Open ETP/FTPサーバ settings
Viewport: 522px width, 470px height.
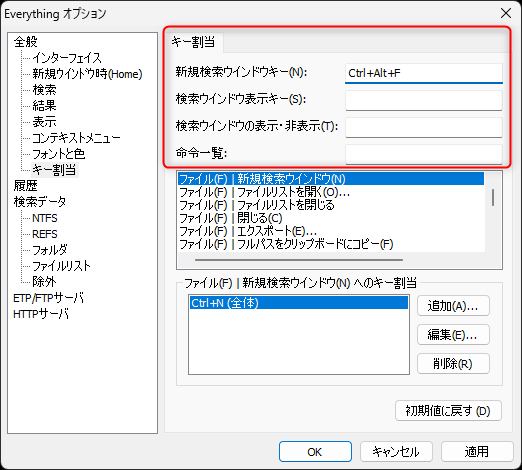(x=48, y=298)
